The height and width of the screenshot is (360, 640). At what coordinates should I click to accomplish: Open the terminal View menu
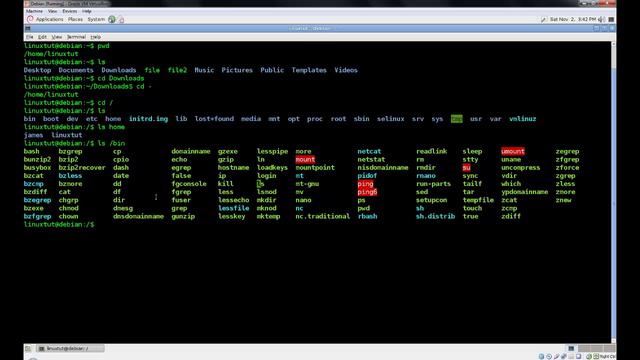coord(57,37)
